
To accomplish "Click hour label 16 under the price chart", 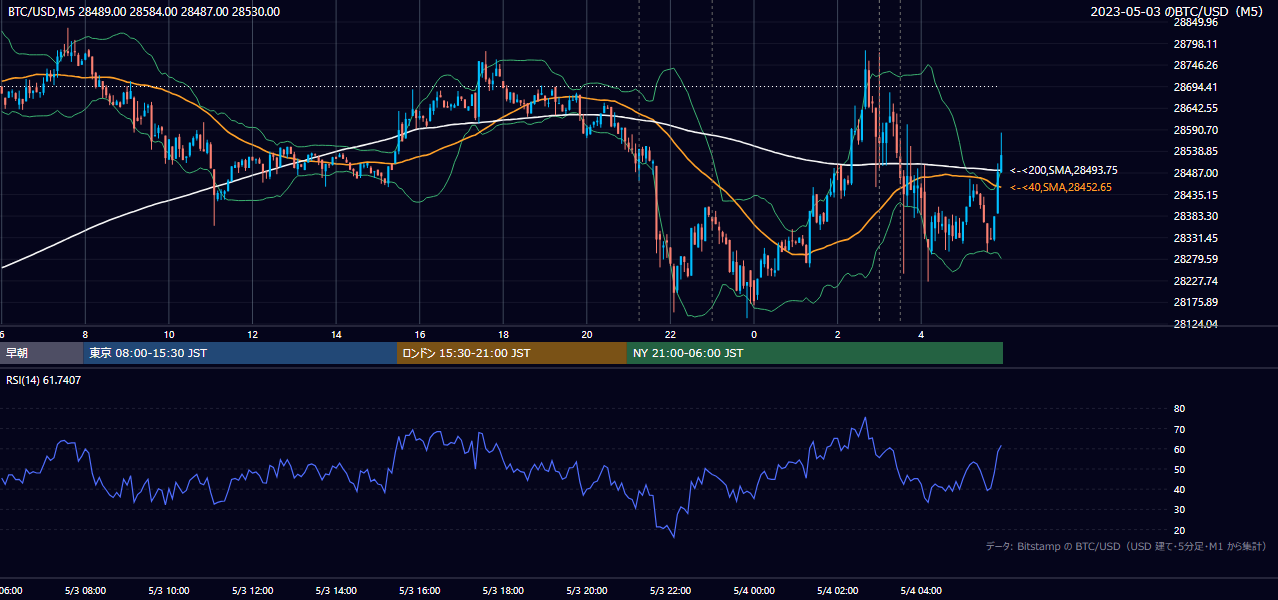I will 420,334.
